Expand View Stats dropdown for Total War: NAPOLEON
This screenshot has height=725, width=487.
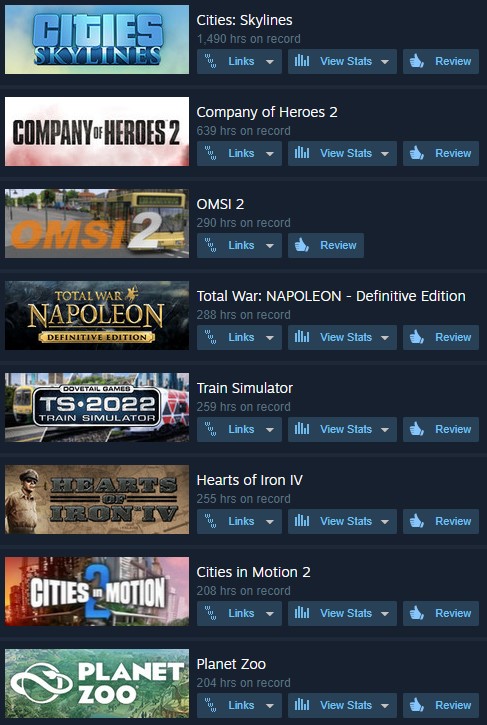[x=385, y=338]
